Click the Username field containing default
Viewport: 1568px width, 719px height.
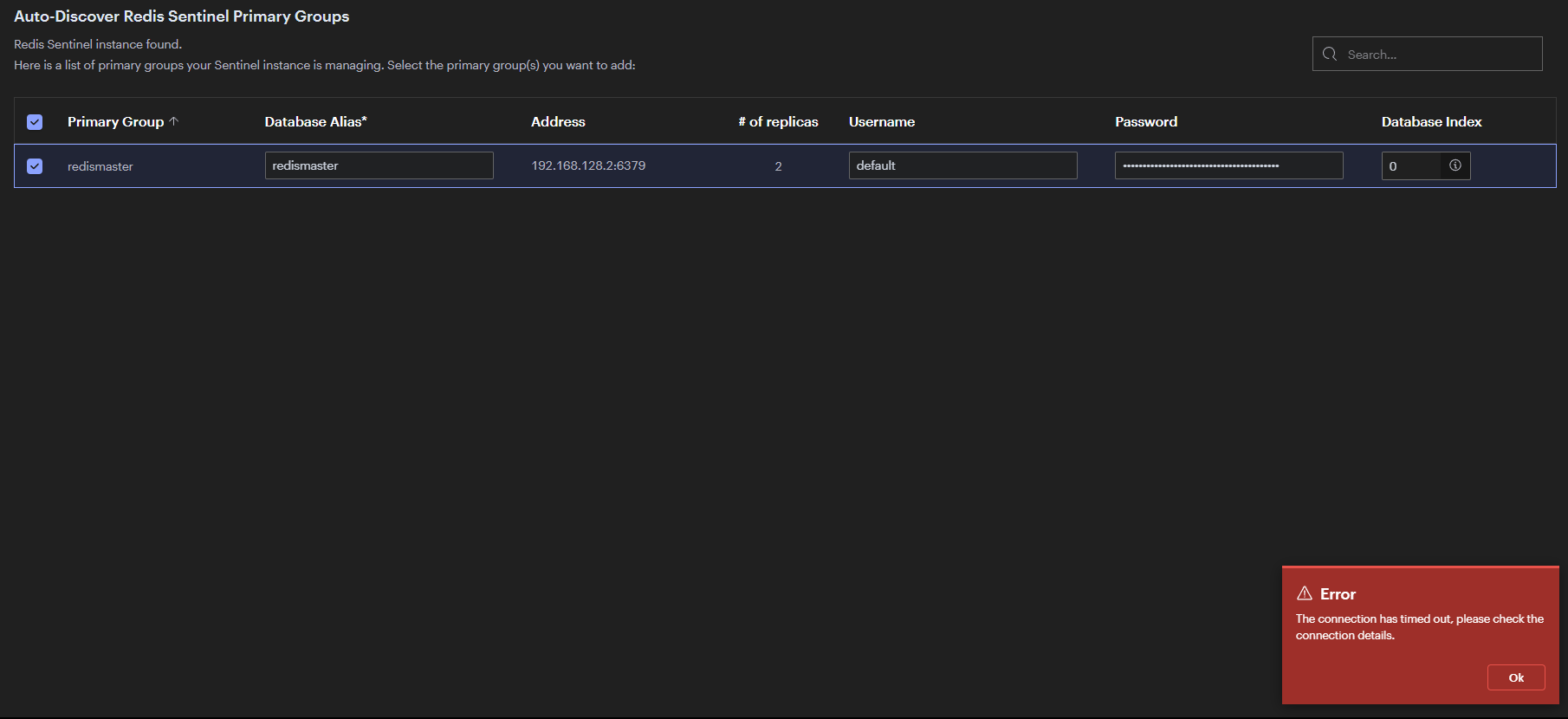[962, 165]
